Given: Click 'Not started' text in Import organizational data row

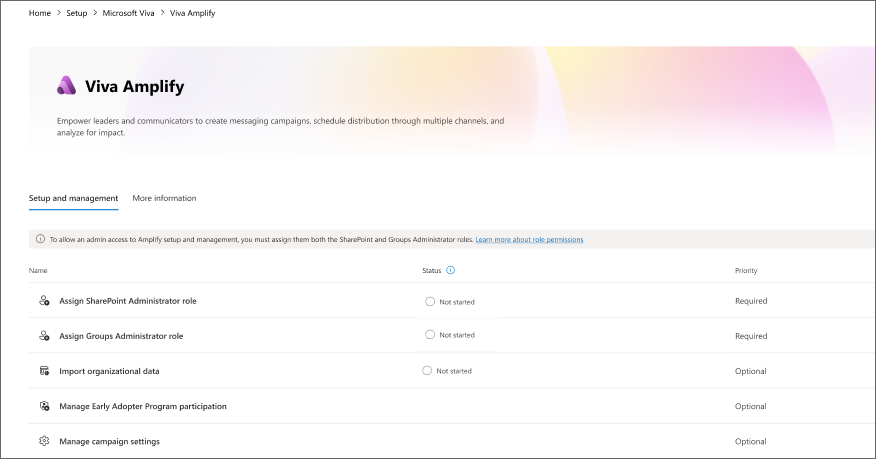Looking at the screenshot, I should click(454, 371).
